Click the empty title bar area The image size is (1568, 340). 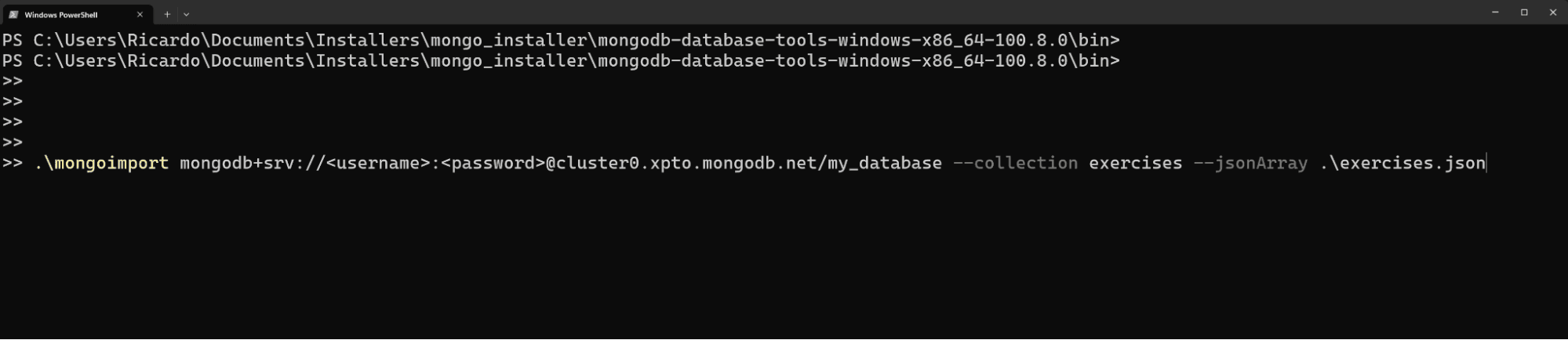[x=784, y=13]
